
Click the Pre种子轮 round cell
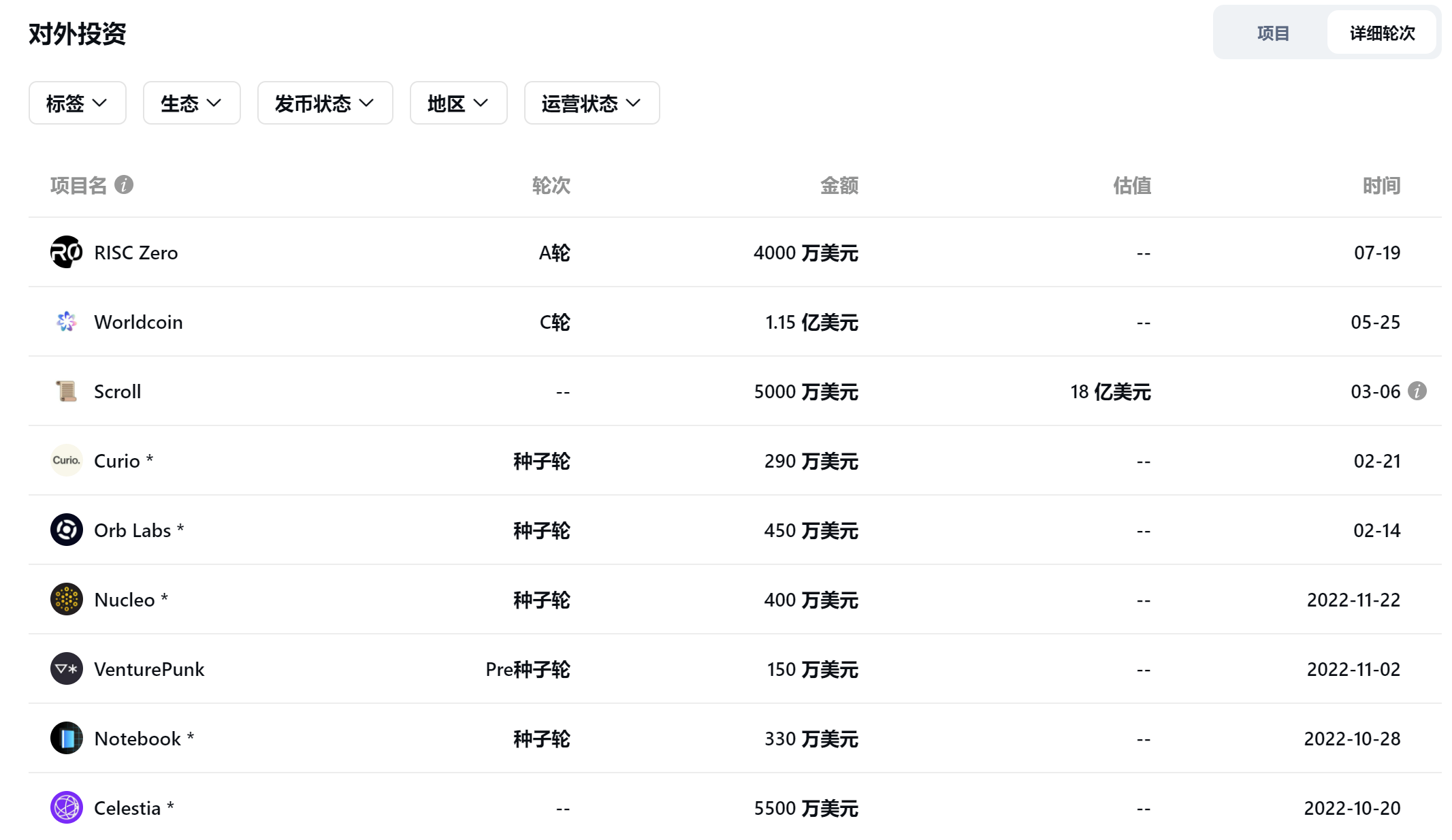click(528, 670)
